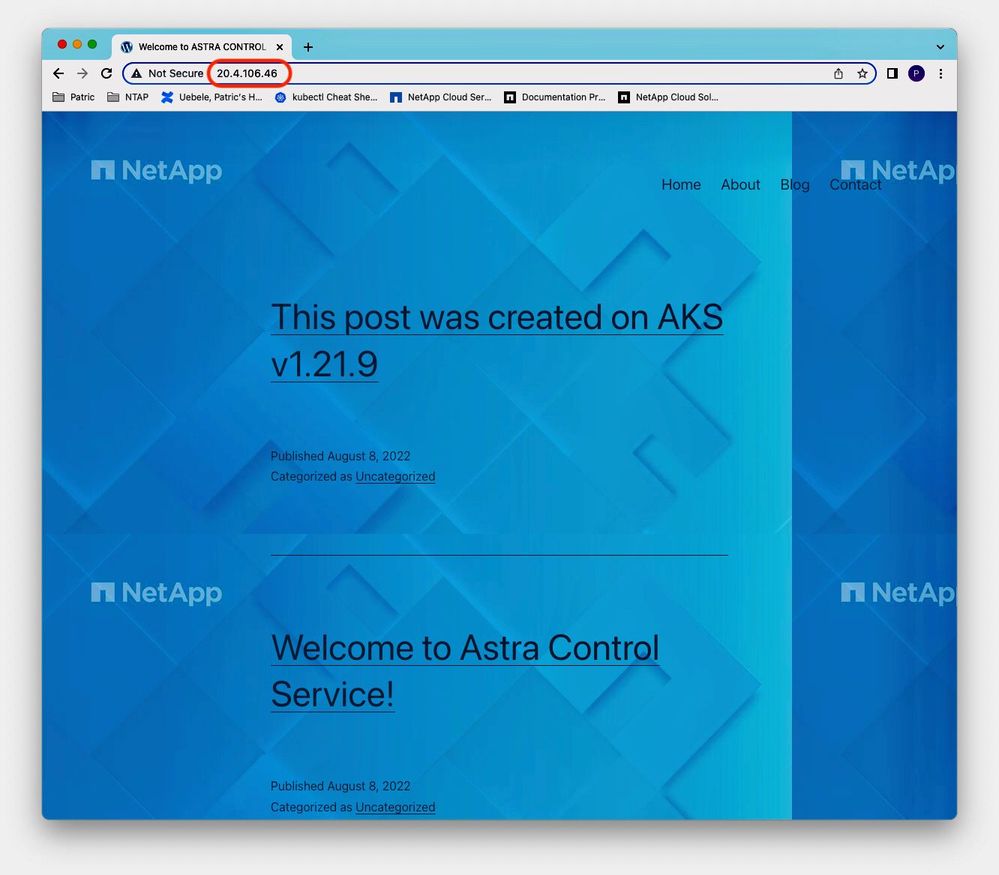The height and width of the screenshot is (875, 999).
Task: Click the share icon in the address bar
Action: tap(838, 74)
